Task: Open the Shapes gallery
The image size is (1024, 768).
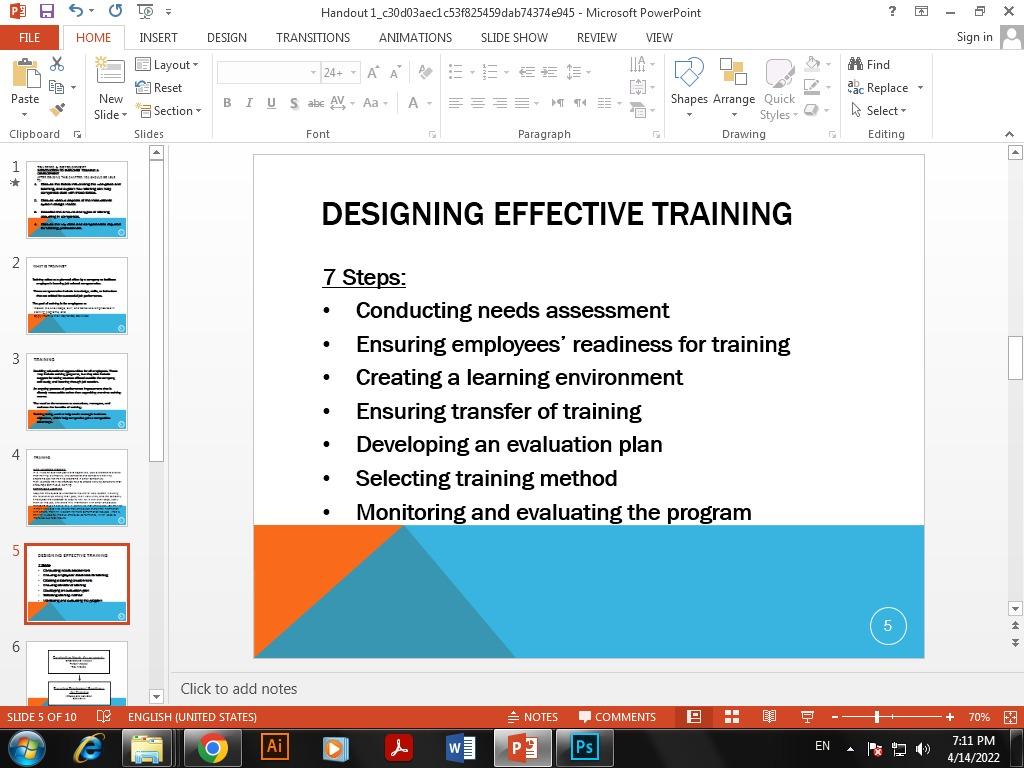Action: (x=689, y=86)
